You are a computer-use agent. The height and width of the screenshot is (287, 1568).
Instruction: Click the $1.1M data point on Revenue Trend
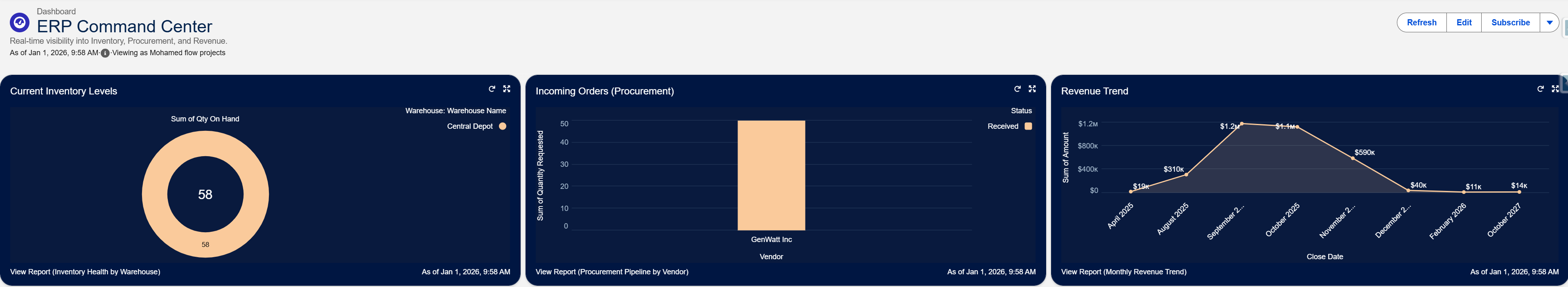pos(1297,126)
